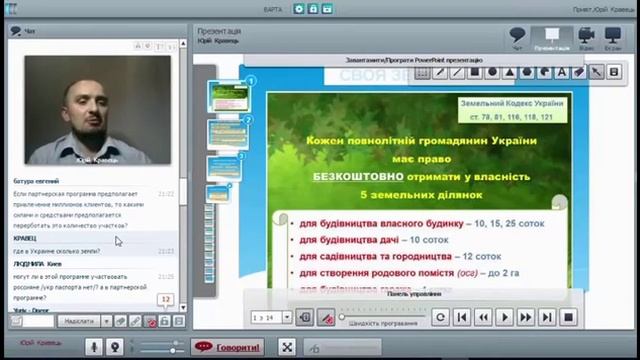Toggle the microphone button
This screenshot has height=360, width=640.
94,347
